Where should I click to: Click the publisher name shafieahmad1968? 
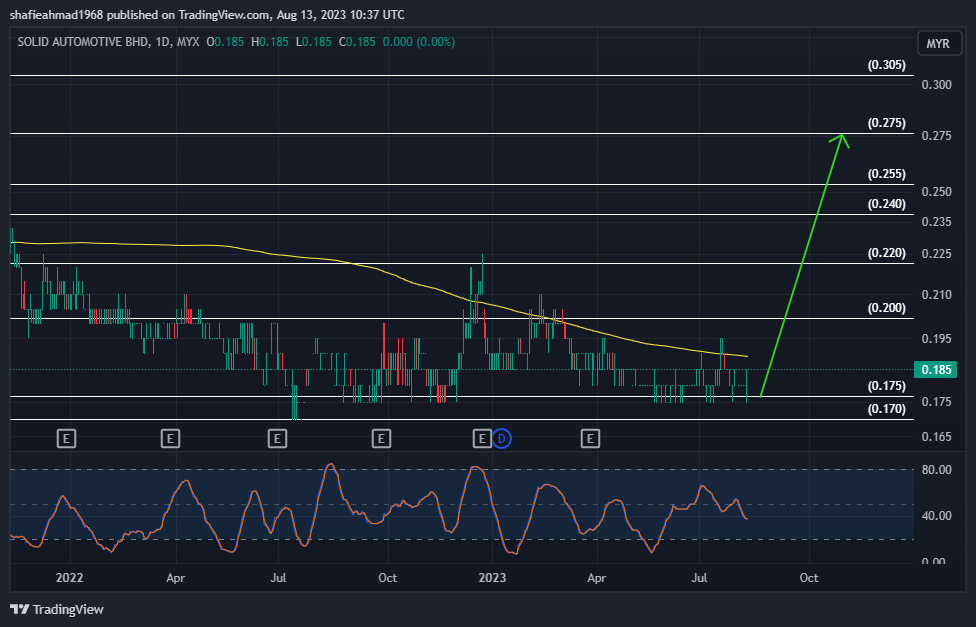56,14
